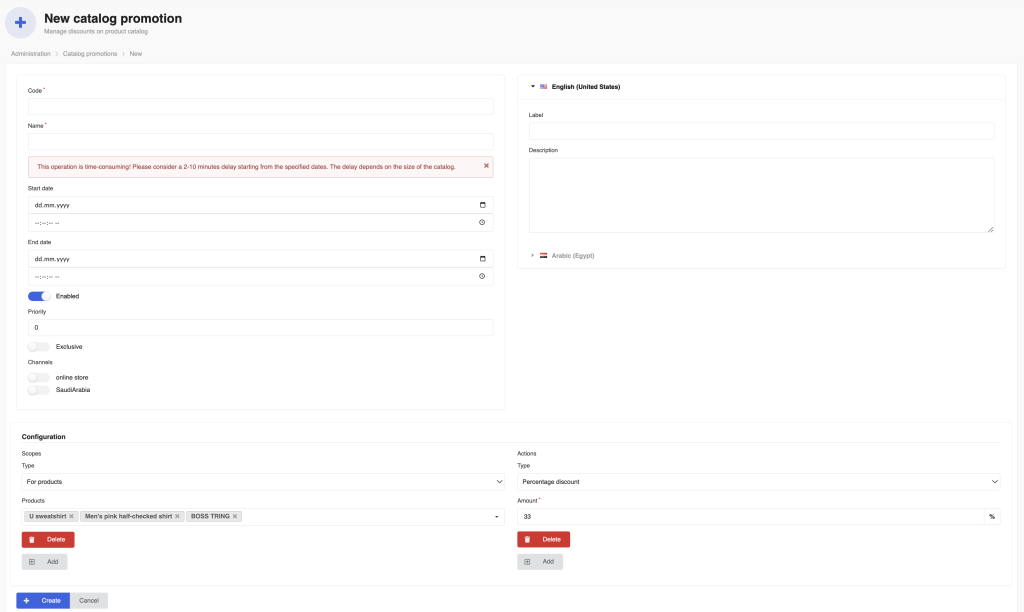Open the End date calendar picker
1024x612 pixels.
pos(483,259)
